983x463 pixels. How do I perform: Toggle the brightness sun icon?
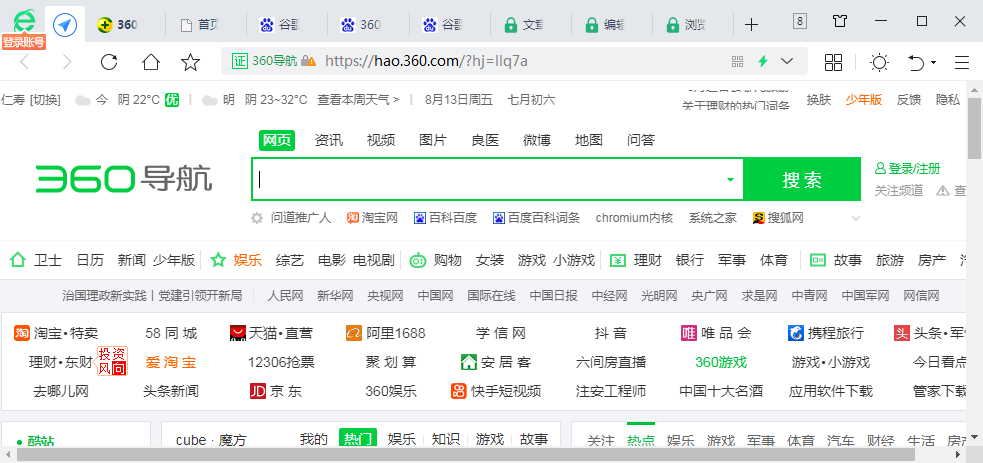click(x=880, y=61)
